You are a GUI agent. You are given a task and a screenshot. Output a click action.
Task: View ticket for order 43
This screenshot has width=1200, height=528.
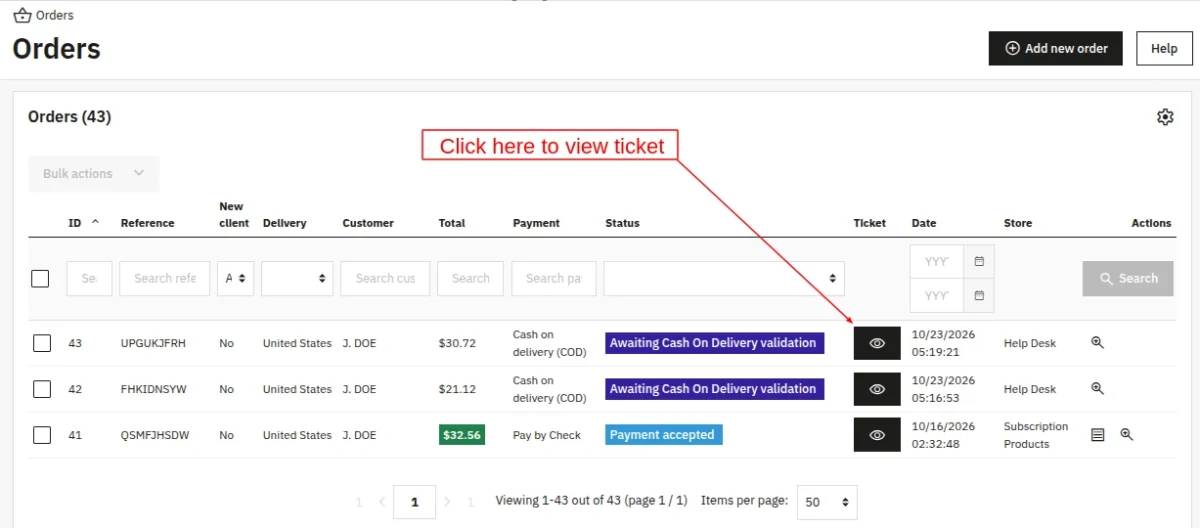tap(877, 343)
